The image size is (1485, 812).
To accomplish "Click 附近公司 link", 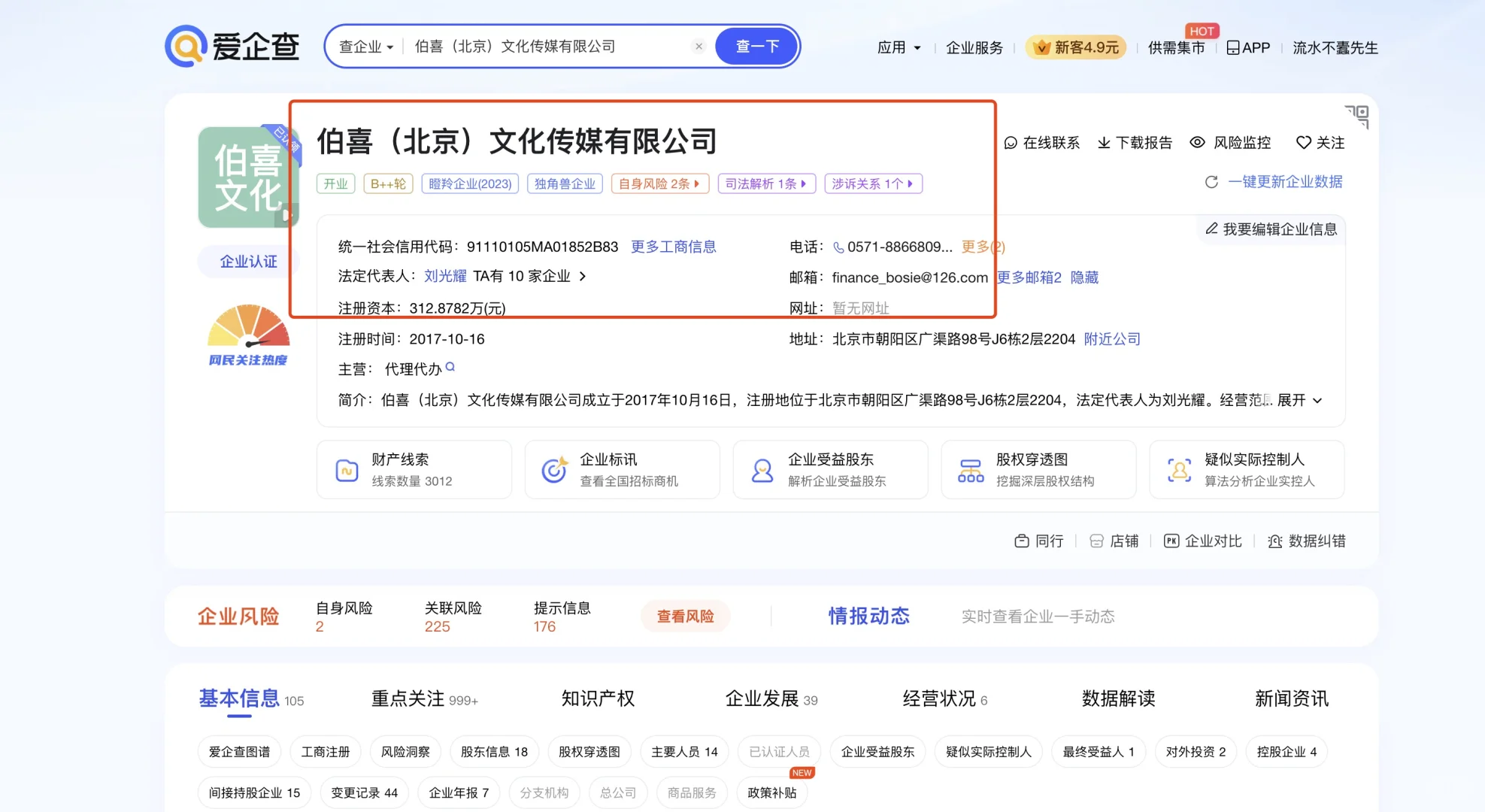I will (x=1112, y=339).
